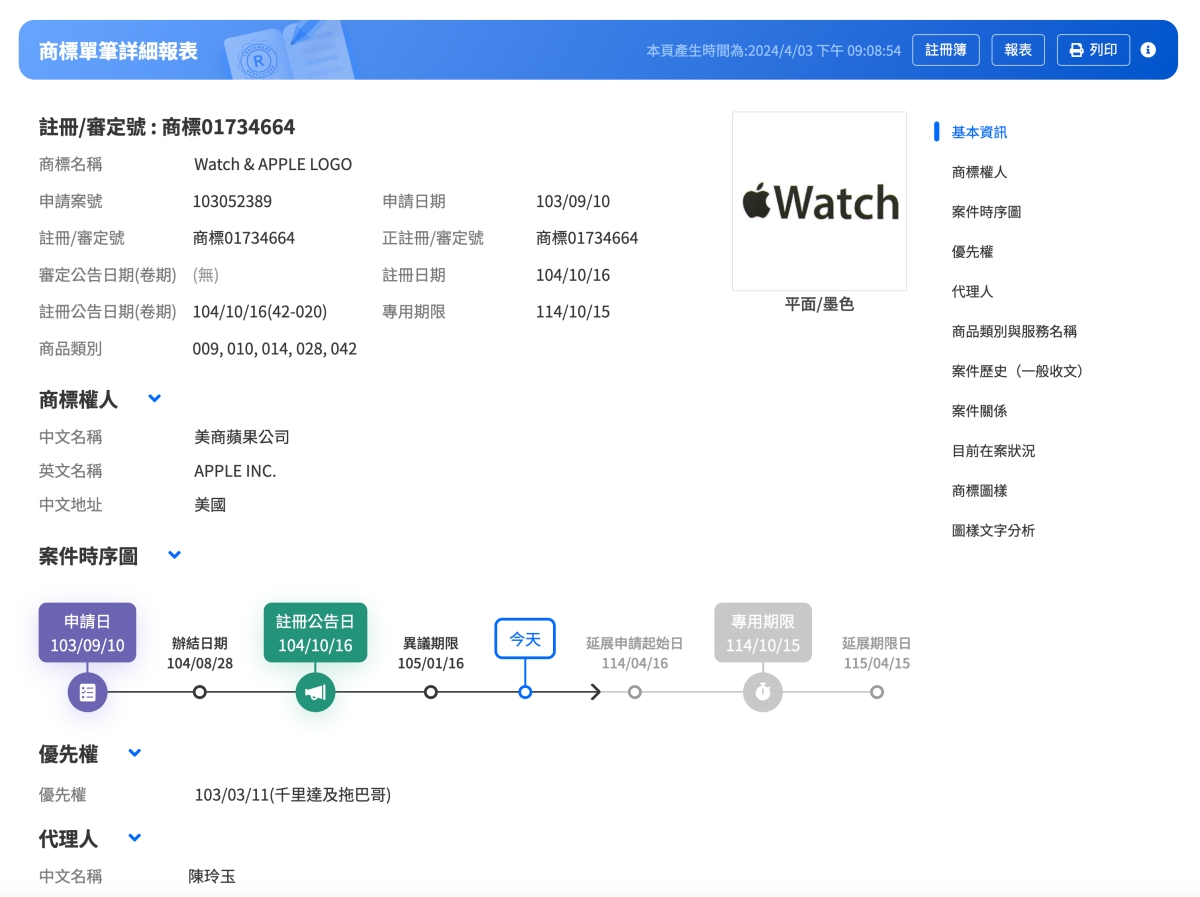The height and width of the screenshot is (897, 1200).
Task: Click the heading 註冊/審定號 : 商標01734664
Action: 167,127
